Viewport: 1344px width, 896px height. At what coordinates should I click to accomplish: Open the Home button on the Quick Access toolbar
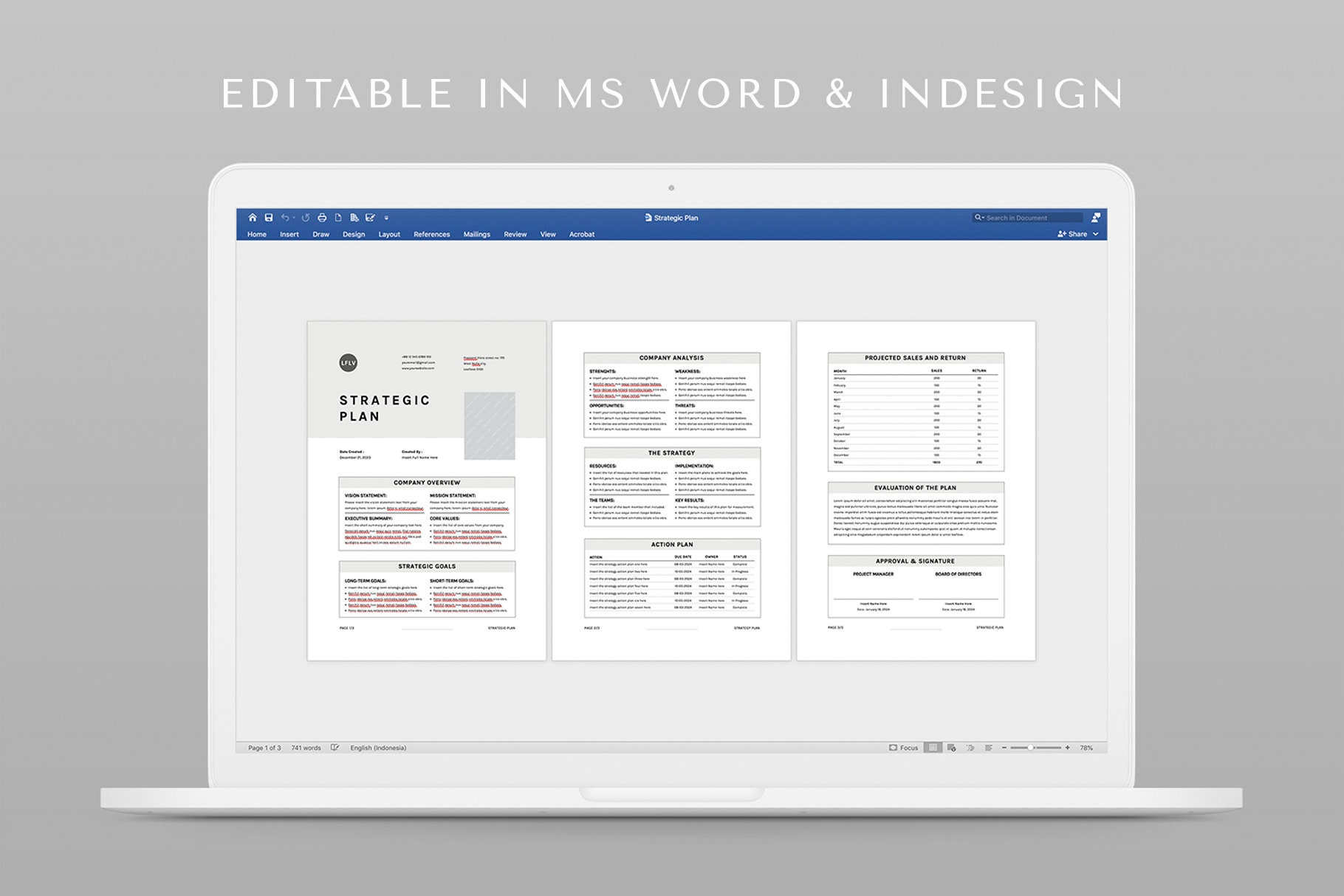[x=254, y=218]
